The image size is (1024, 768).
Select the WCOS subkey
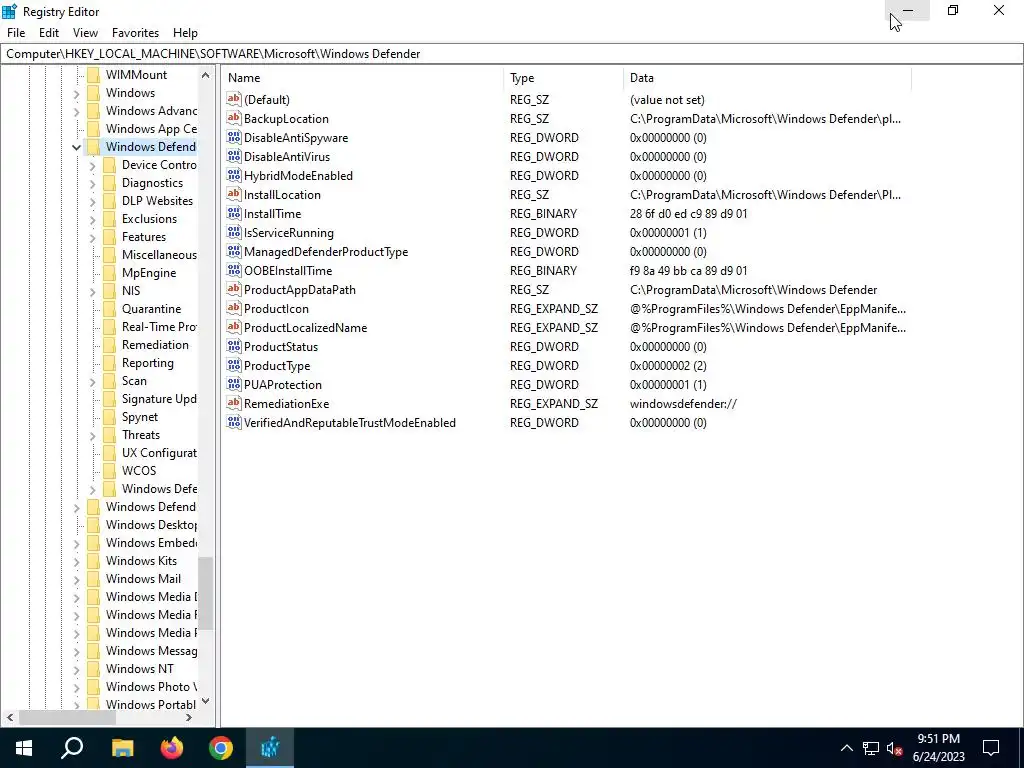(x=138, y=470)
